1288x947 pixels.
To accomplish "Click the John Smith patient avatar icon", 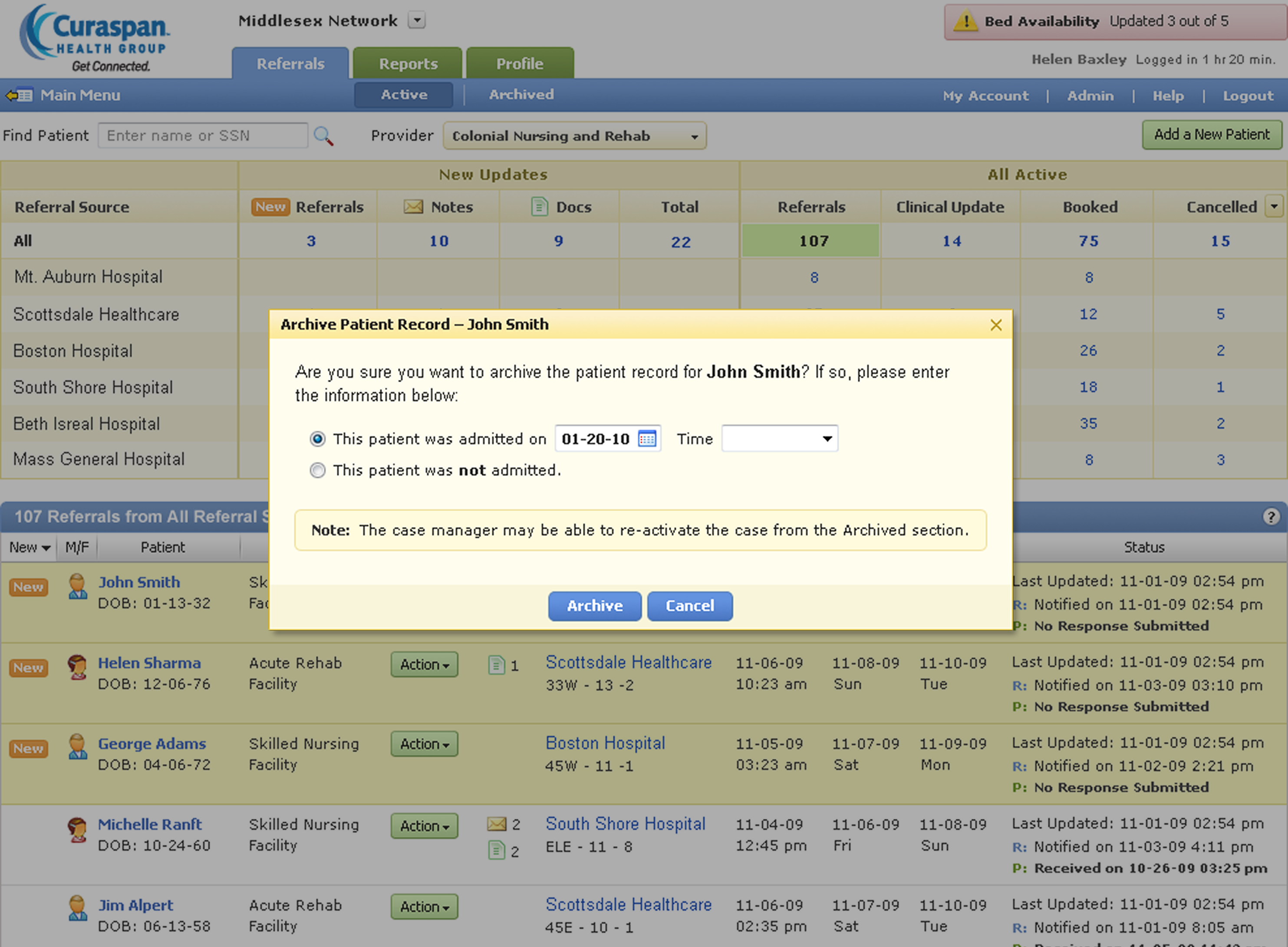I will [77, 587].
